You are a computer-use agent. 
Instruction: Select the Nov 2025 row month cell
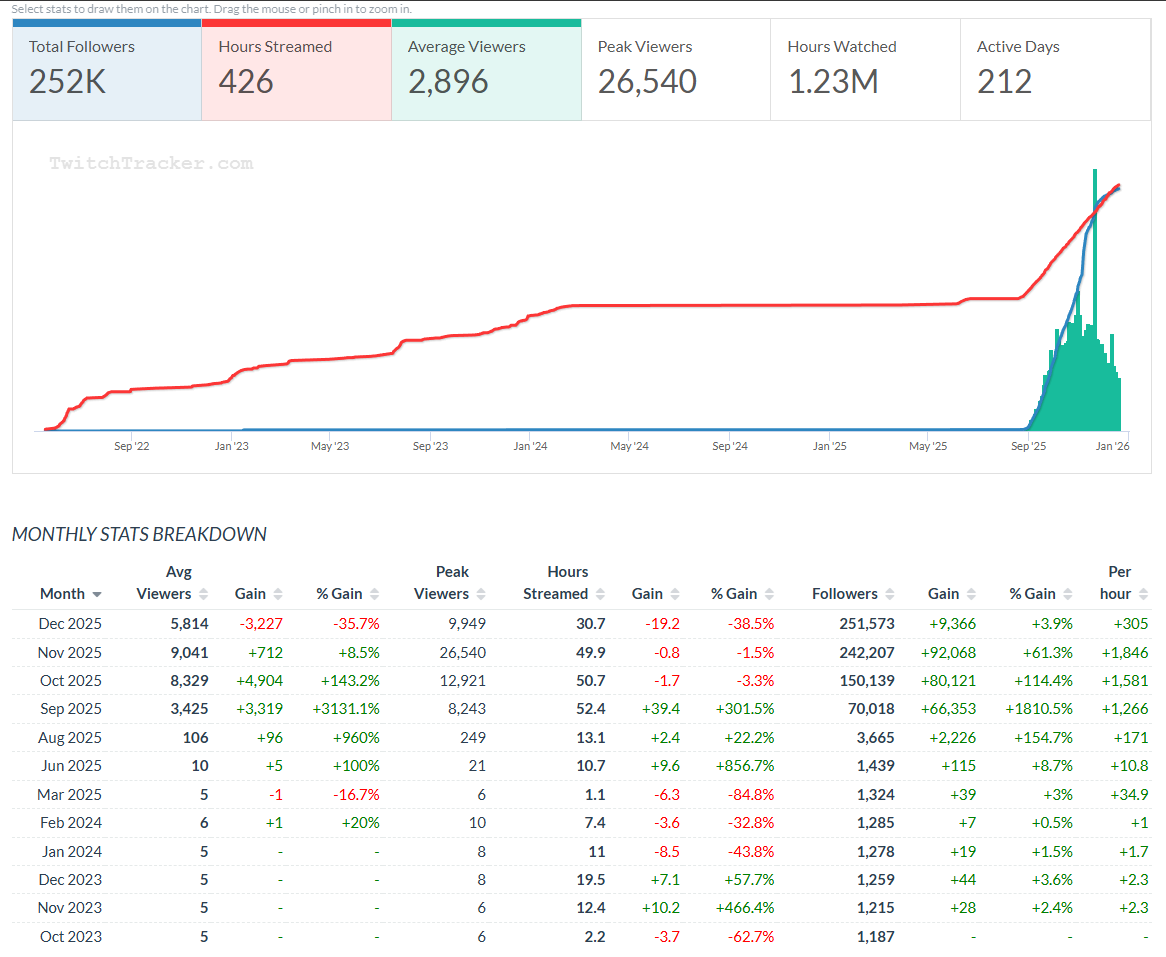click(70, 652)
